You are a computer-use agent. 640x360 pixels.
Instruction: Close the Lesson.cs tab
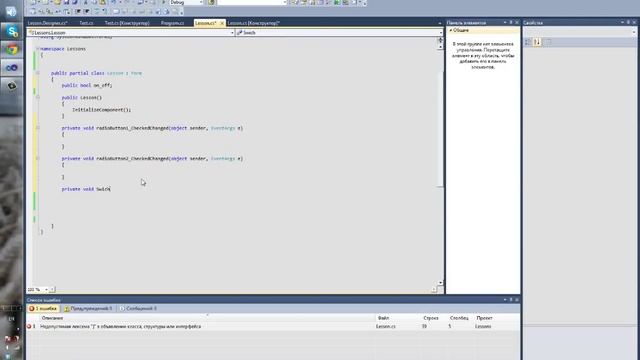[222, 23]
